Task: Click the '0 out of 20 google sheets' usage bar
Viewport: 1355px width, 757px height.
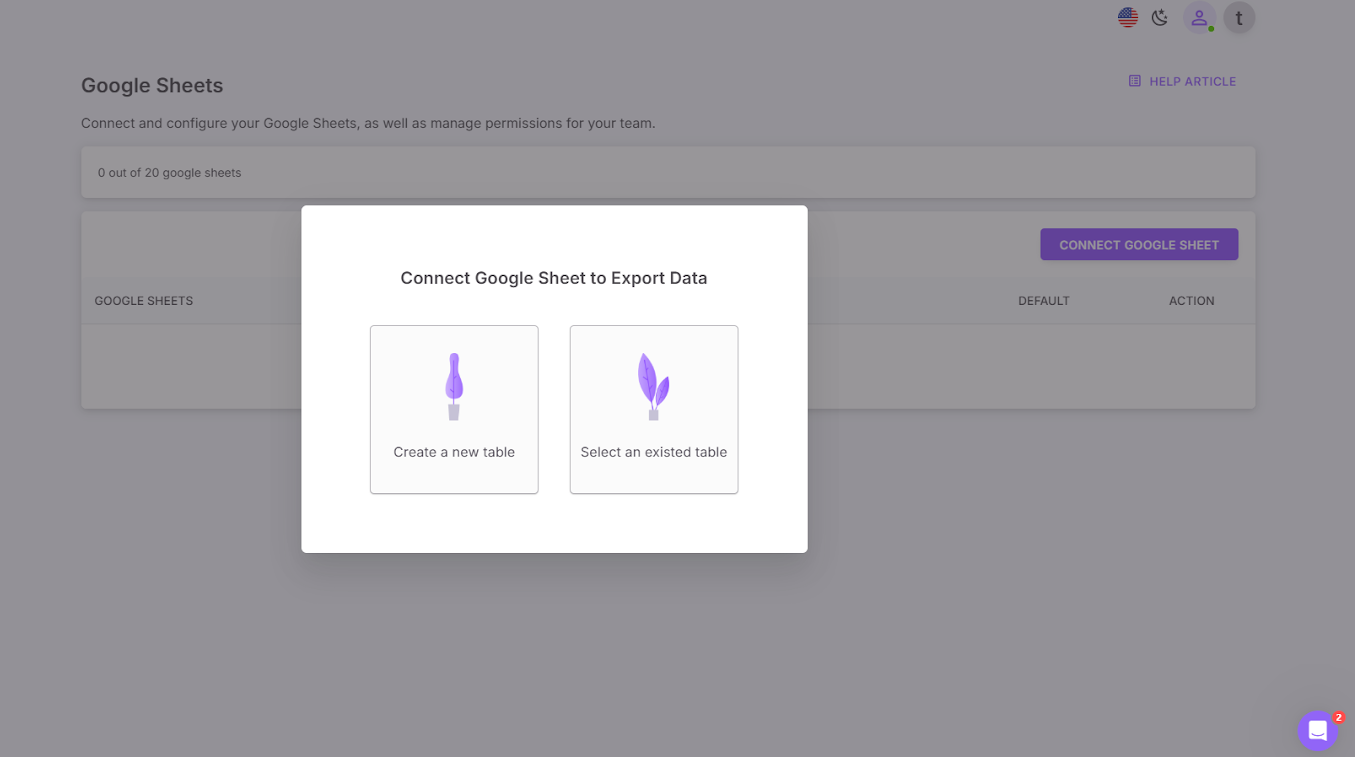Action: (x=169, y=172)
